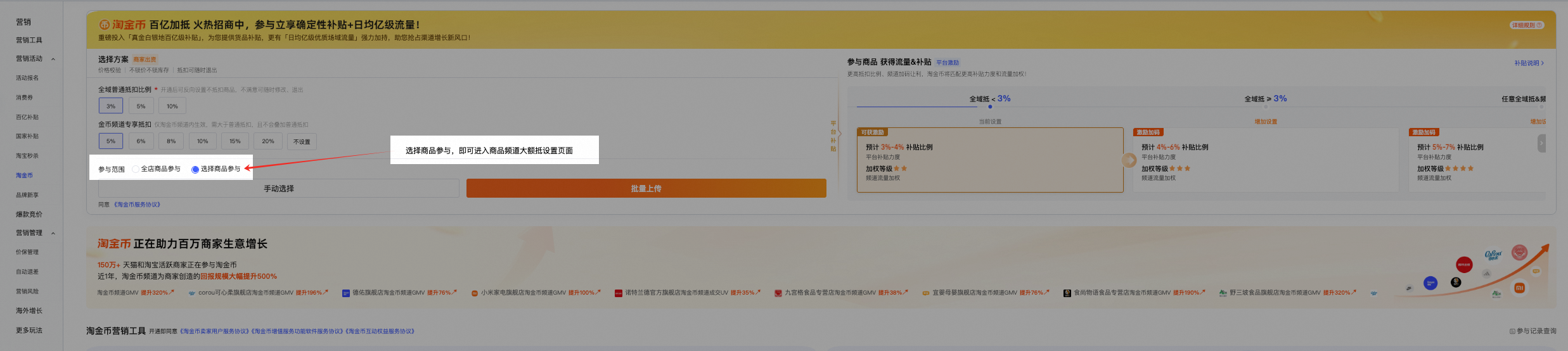Select the 预计 4%-6% 补贴比例 card

pos(1266,160)
